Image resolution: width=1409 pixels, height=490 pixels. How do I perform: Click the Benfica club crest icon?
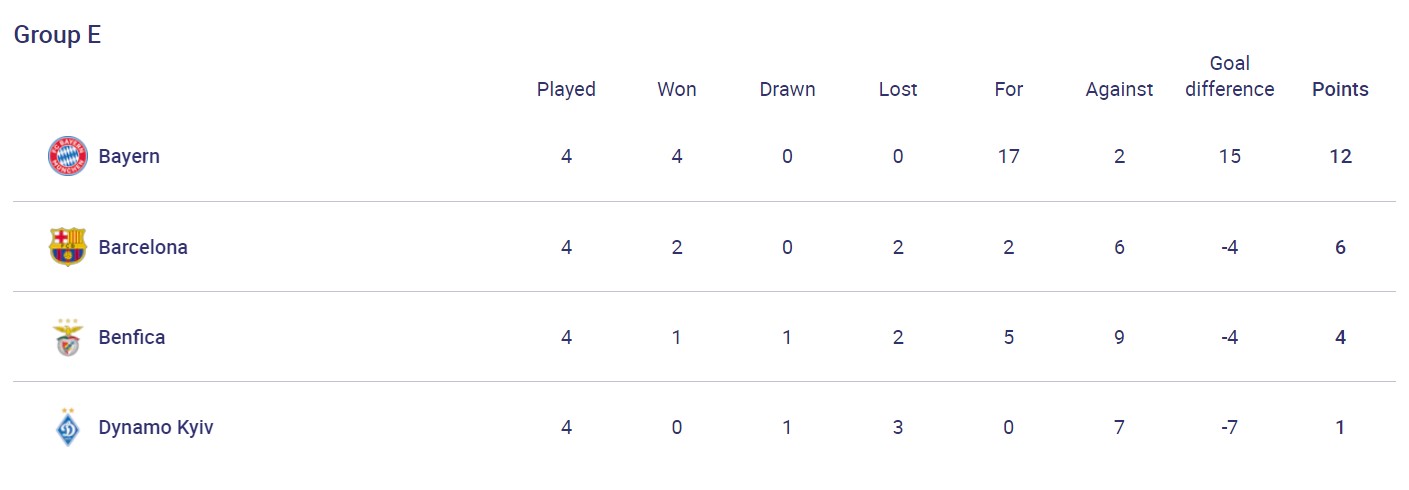pyautogui.click(x=68, y=337)
